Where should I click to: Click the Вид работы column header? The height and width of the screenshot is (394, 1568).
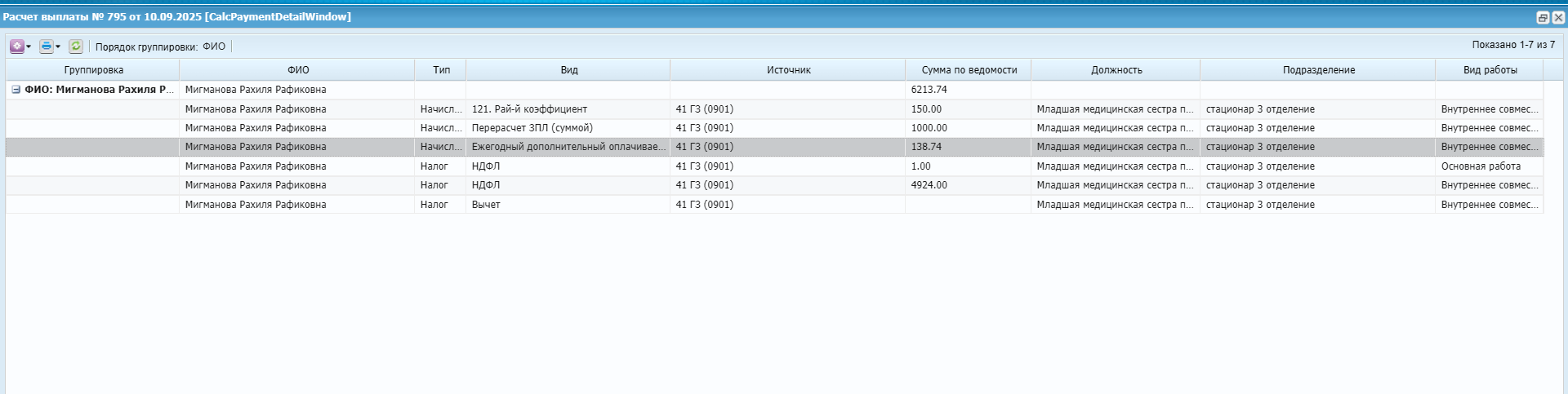1490,70
